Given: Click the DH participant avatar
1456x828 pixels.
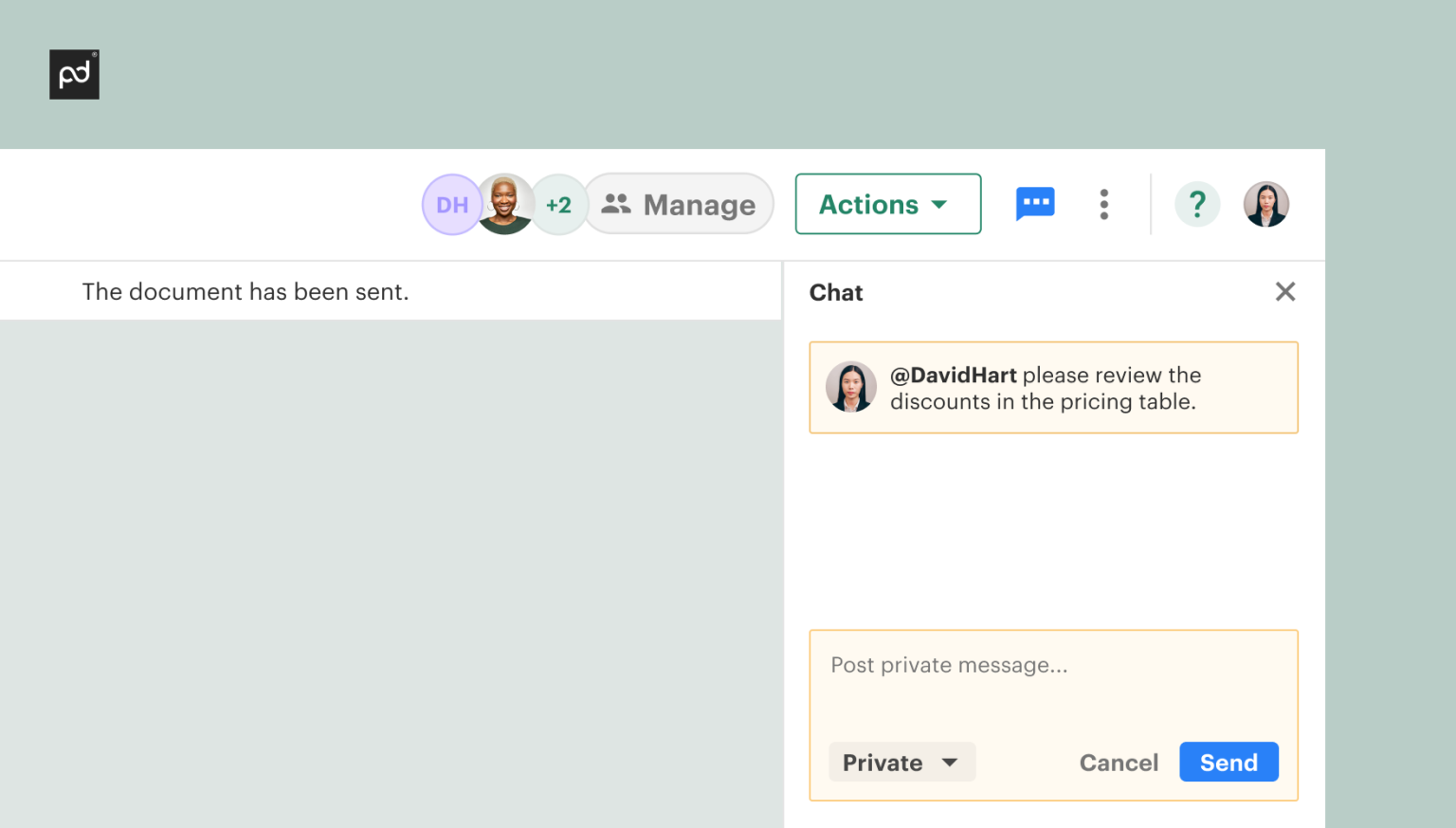Looking at the screenshot, I should click(x=452, y=204).
